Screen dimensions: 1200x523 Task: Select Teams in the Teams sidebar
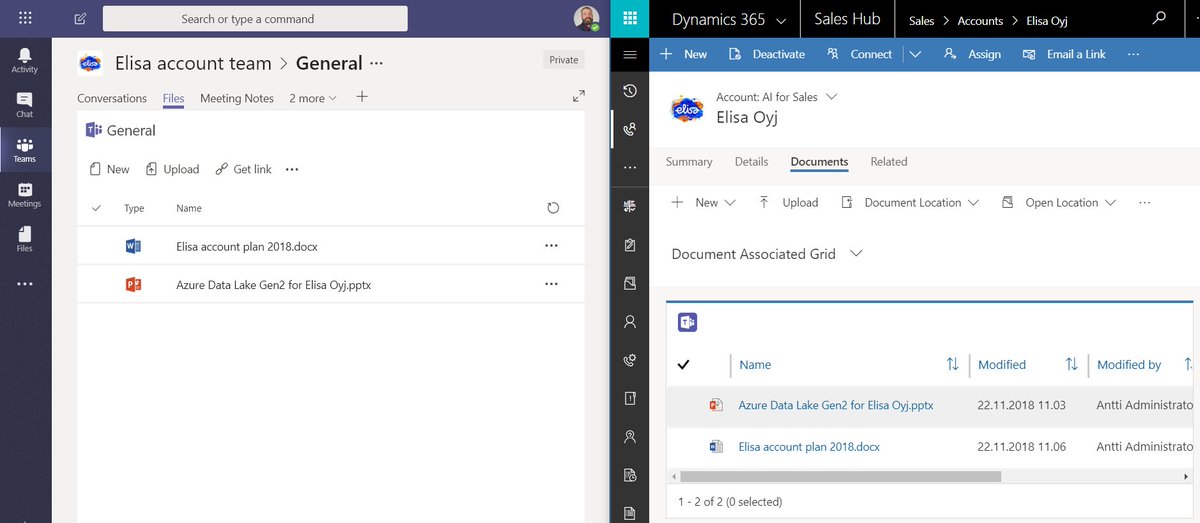click(x=25, y=150)
